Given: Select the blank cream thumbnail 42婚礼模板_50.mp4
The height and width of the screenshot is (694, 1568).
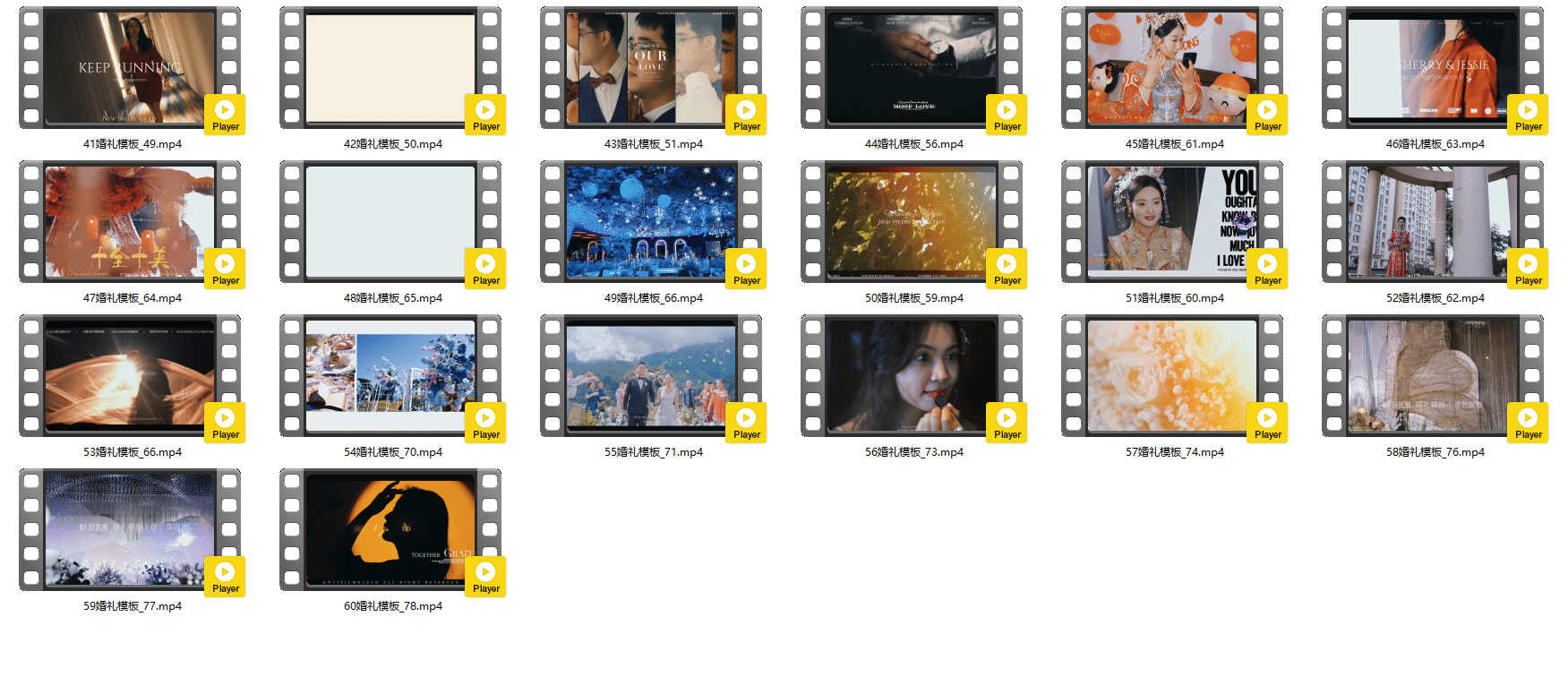Looking at the screenshot, I should pos(390,68).
